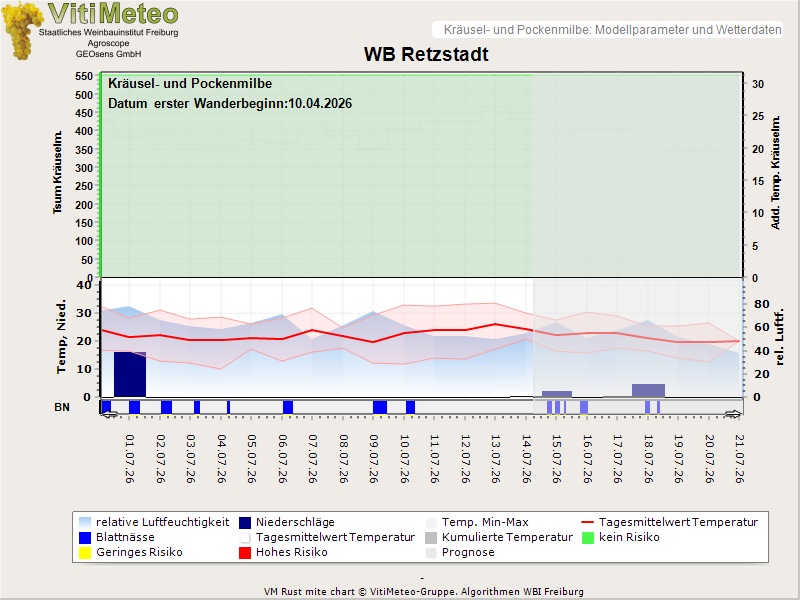Click the VitiMeteo grape logo
The height and width of the screenshot is (600, 800).
[21, 31]
